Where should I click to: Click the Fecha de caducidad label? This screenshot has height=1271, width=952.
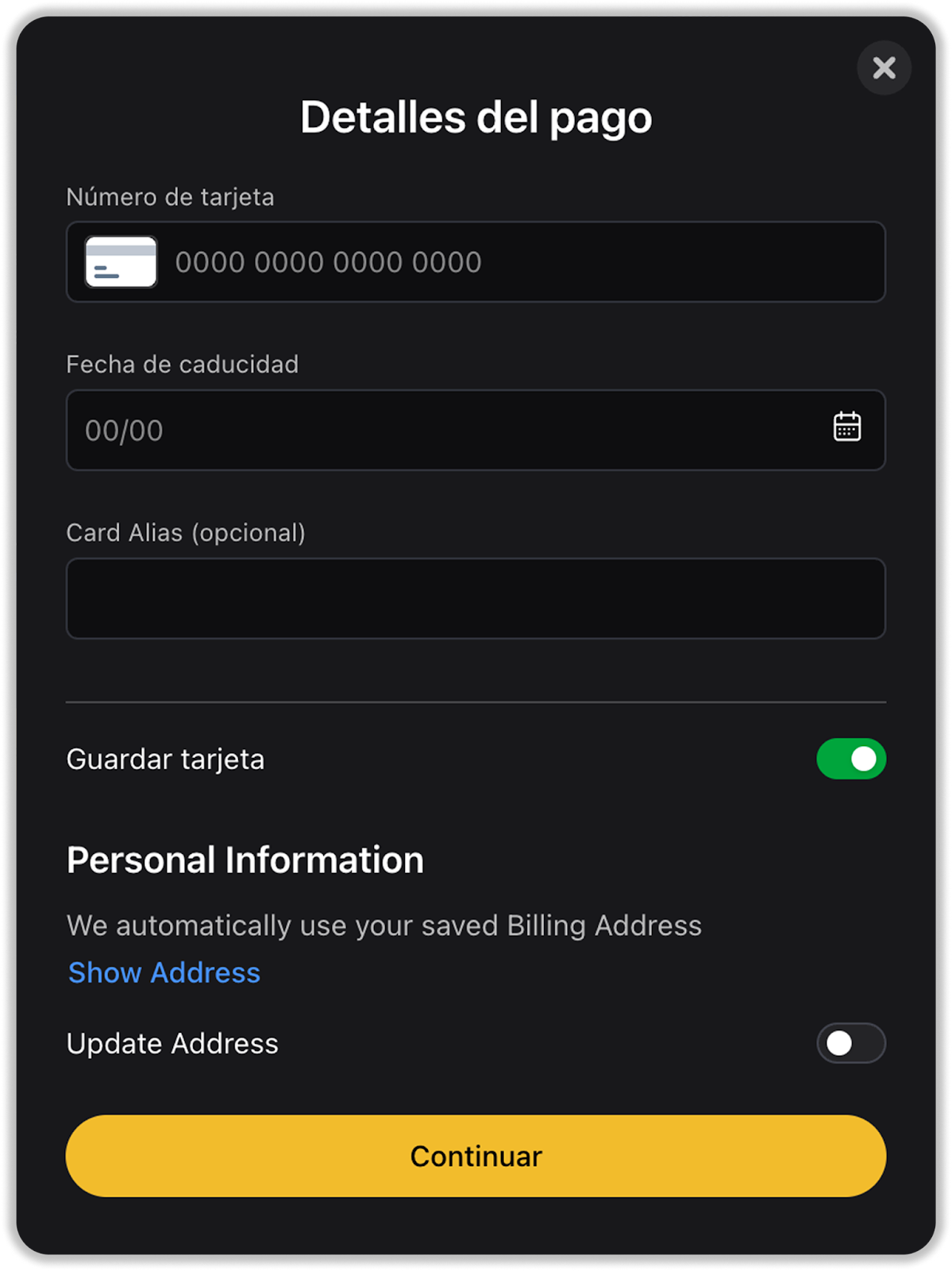pyautogui.click(x=183, y=365)
